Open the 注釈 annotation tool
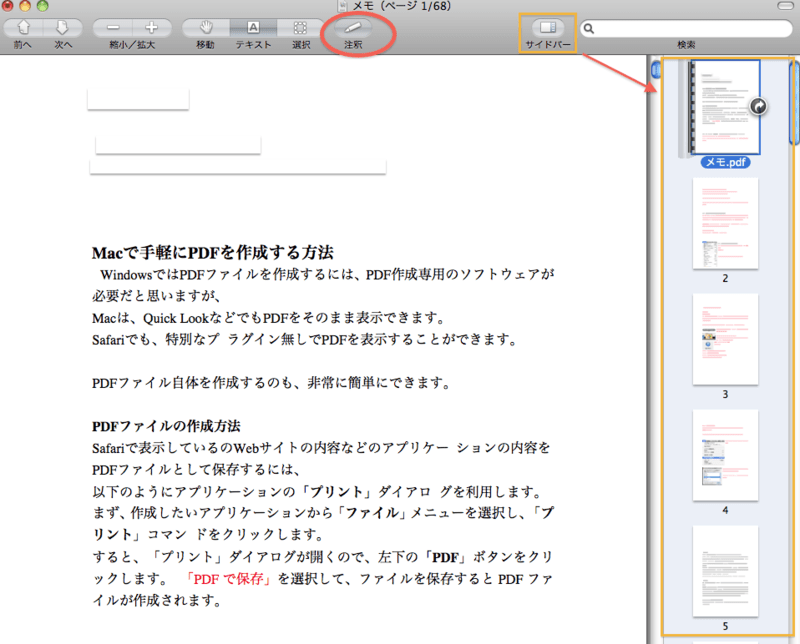The height and width of the screenshot is (644, 800). coord(353,28)
